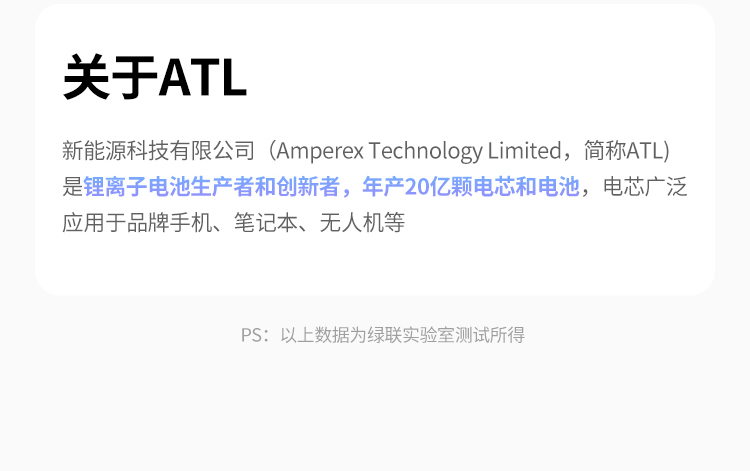This screenshot has width=750, height=471.
Task: Click the blue 年产20亿颗电芯和电池 highlighted text
Action: 471,186
